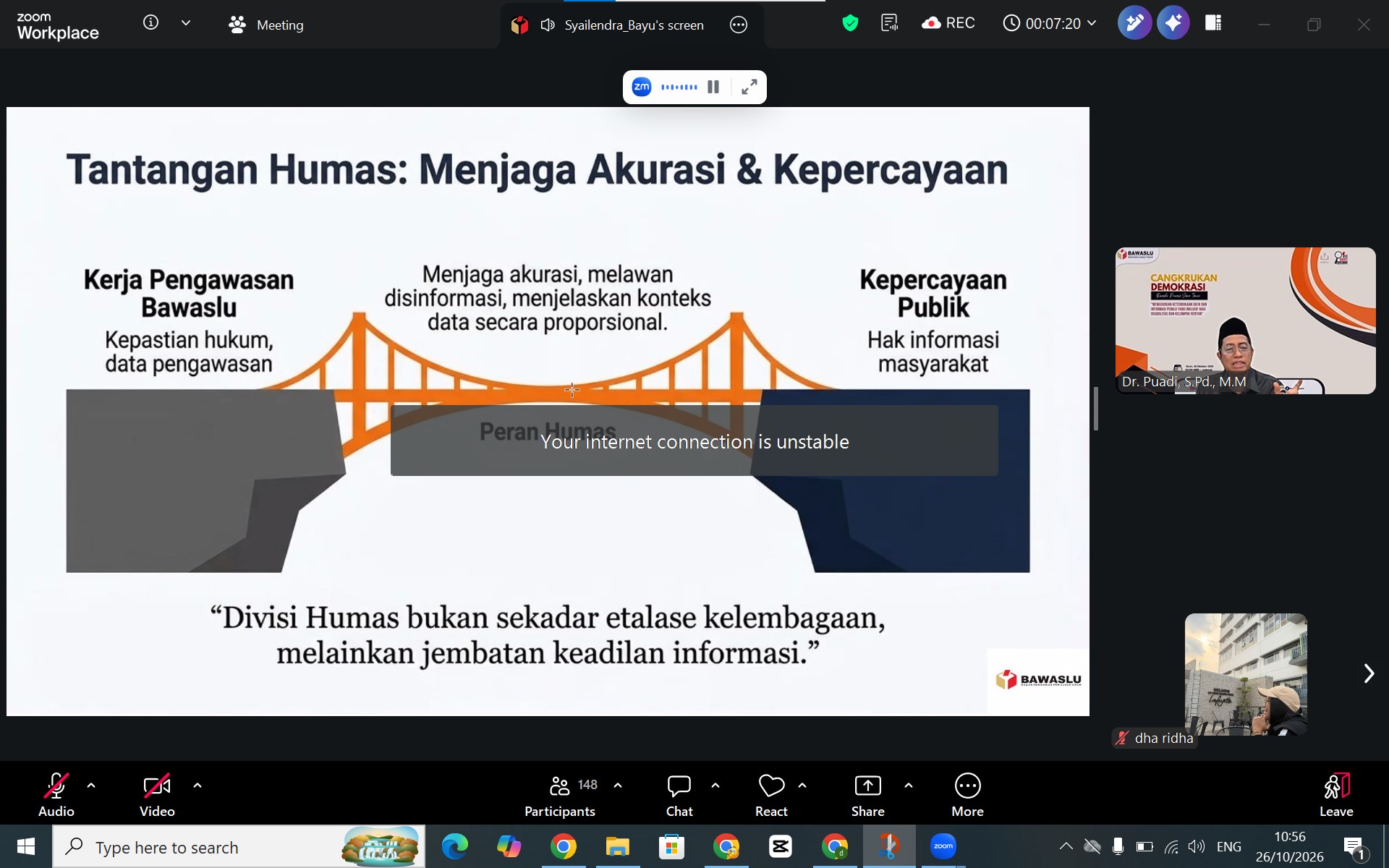
Task: Click the cloud REC recording indicator
Action: [x=948, y=23]
